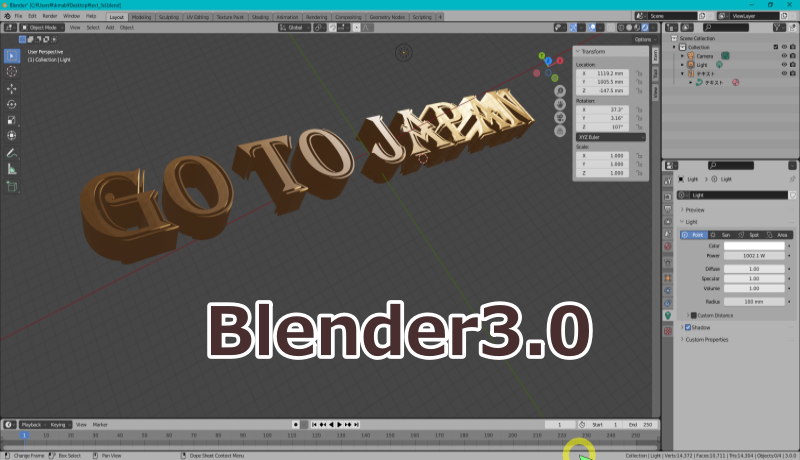Screen dimensions: 800x460
Task: Switch to Modeling workspace tab
Action: tap(141, 17)
